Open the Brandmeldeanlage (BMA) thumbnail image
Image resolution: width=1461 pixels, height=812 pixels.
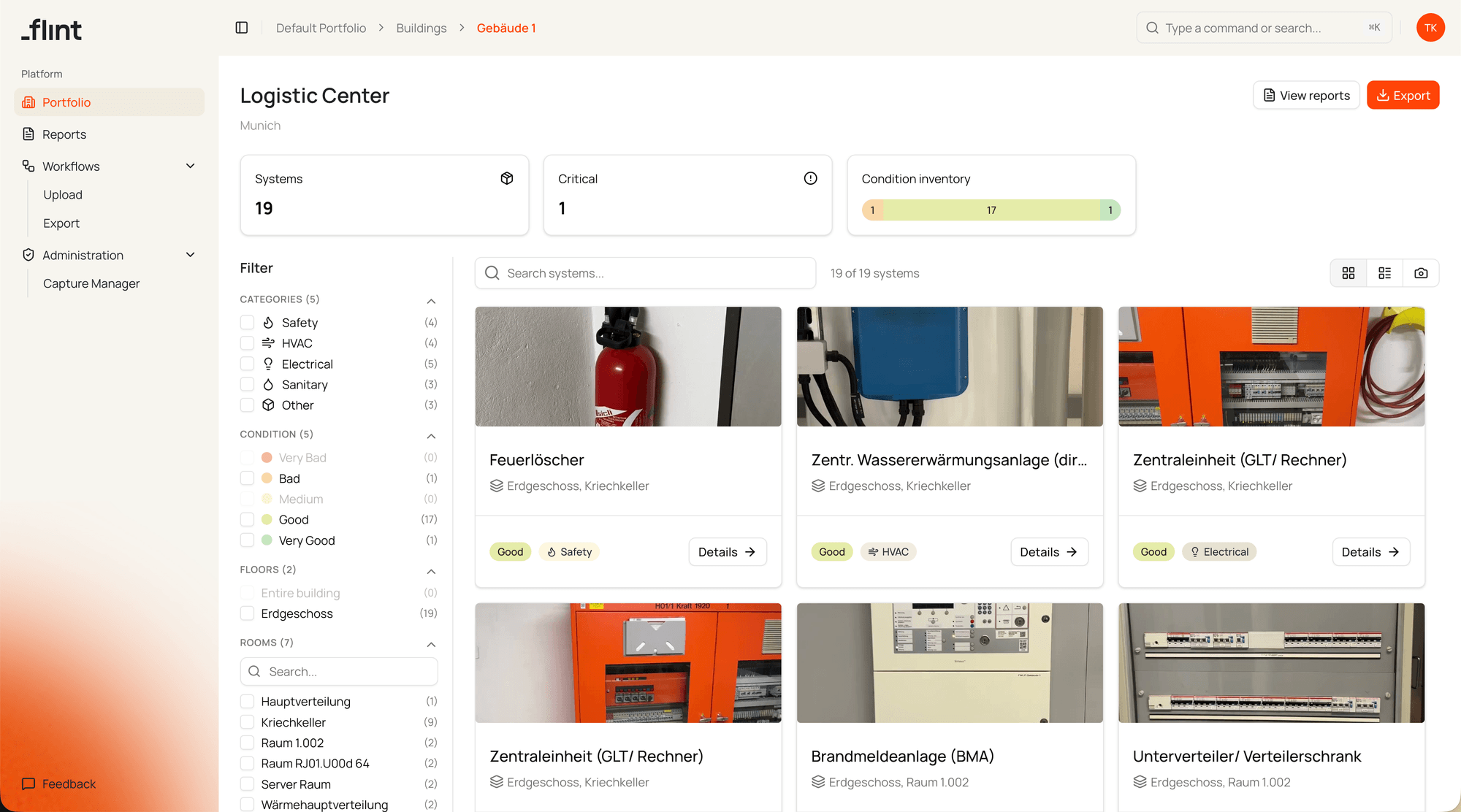pyautogui.click(x=950, y=663)
